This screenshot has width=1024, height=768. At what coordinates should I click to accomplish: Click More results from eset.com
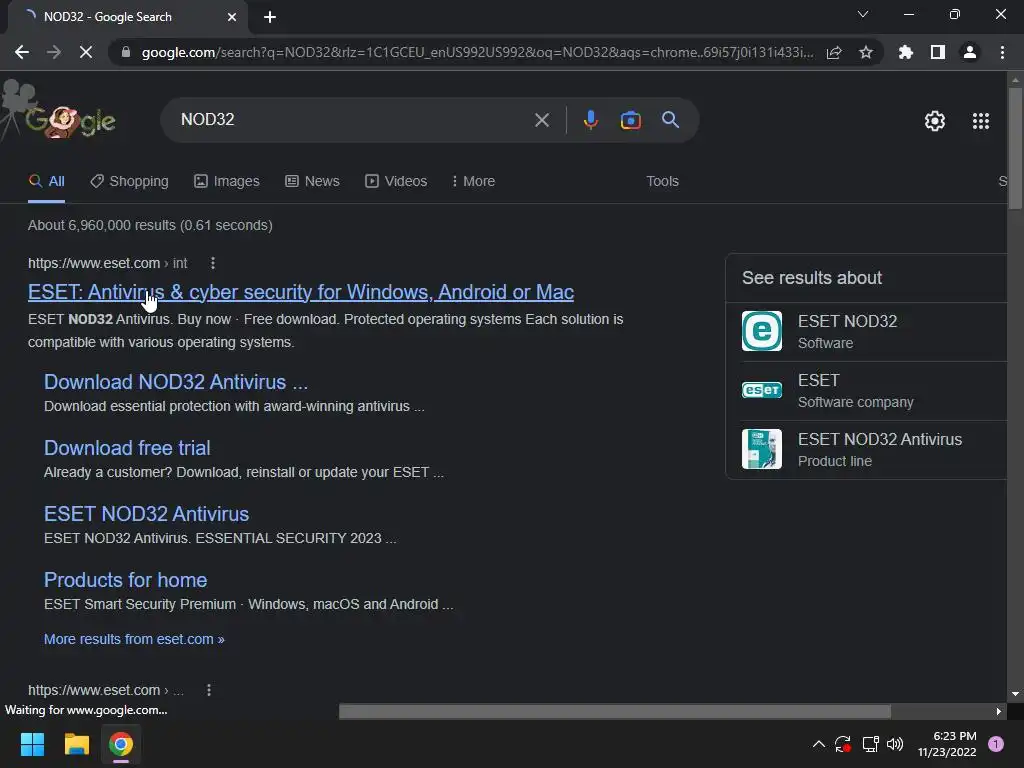point(134,639)
